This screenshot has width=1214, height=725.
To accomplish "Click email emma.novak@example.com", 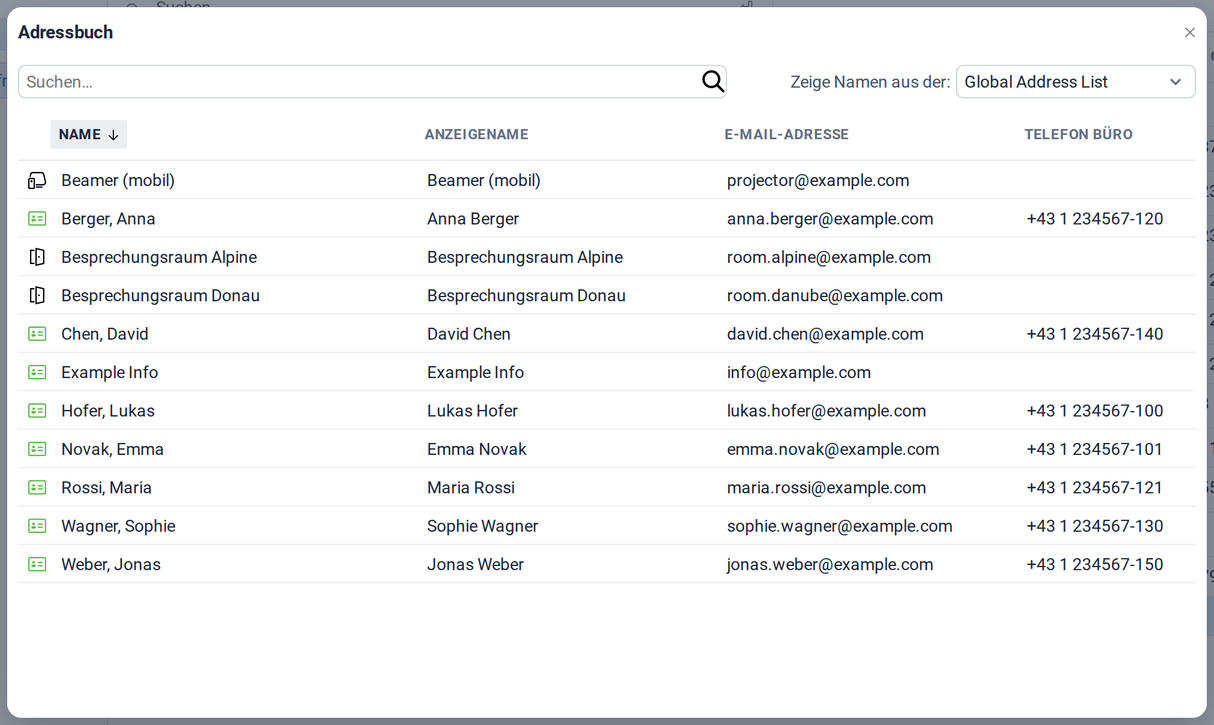I will [x=833, y=449].
